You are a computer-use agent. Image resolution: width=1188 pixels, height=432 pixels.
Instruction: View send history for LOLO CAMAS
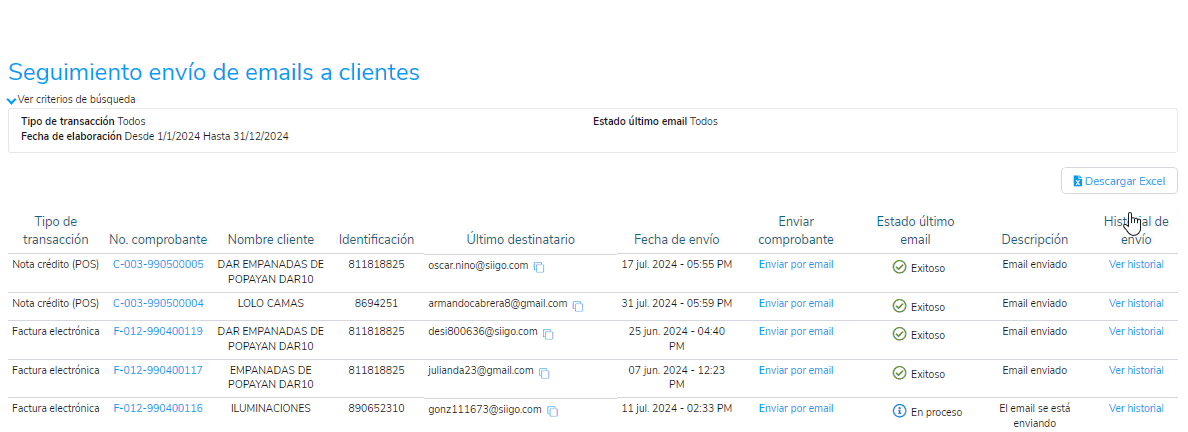tap(1136, 303)
